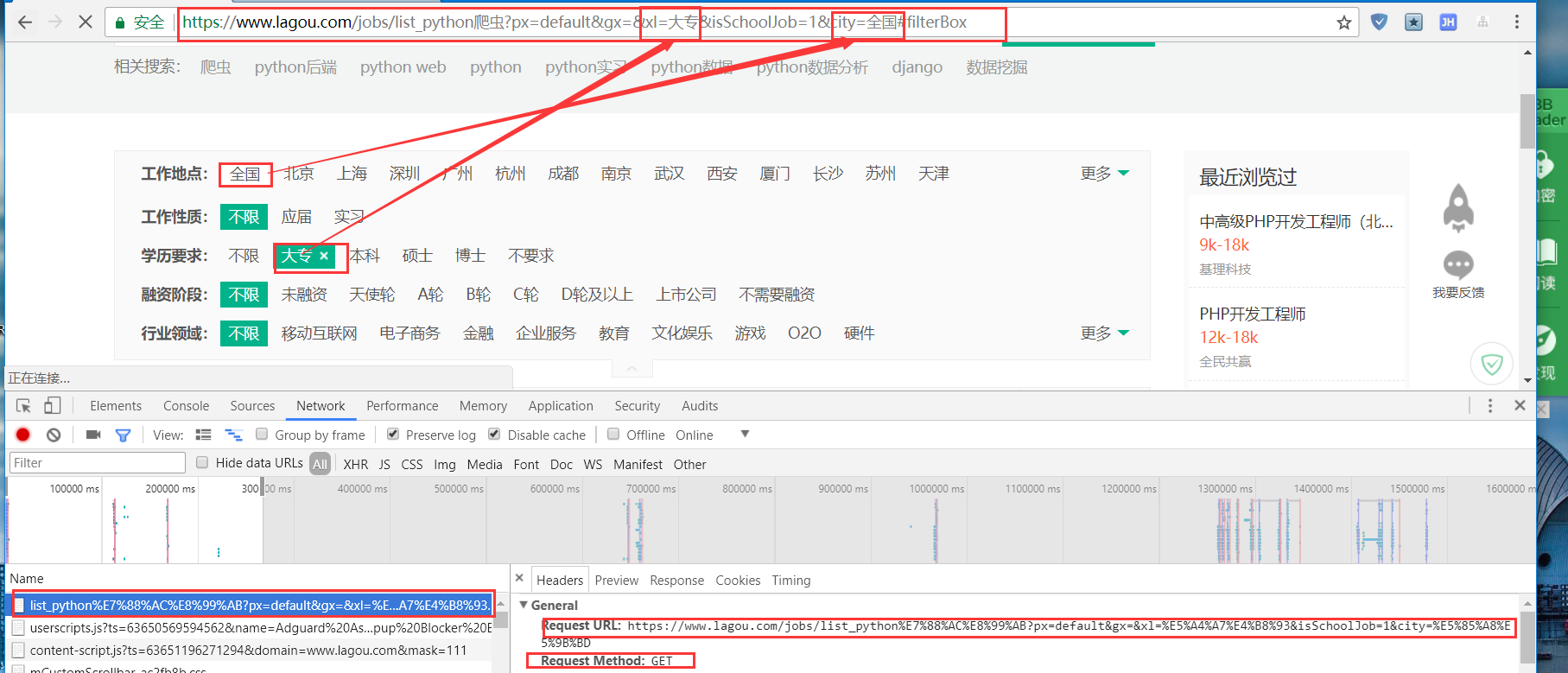Select the userscripts.js request row
1568x673 pixels.
(251, 628)
